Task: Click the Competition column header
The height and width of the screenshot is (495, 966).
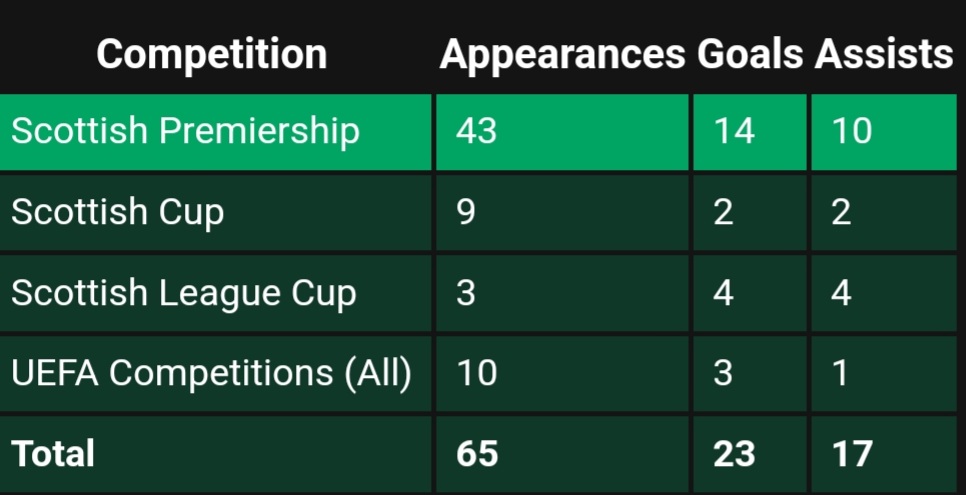Action: click(x=211, y=55)
